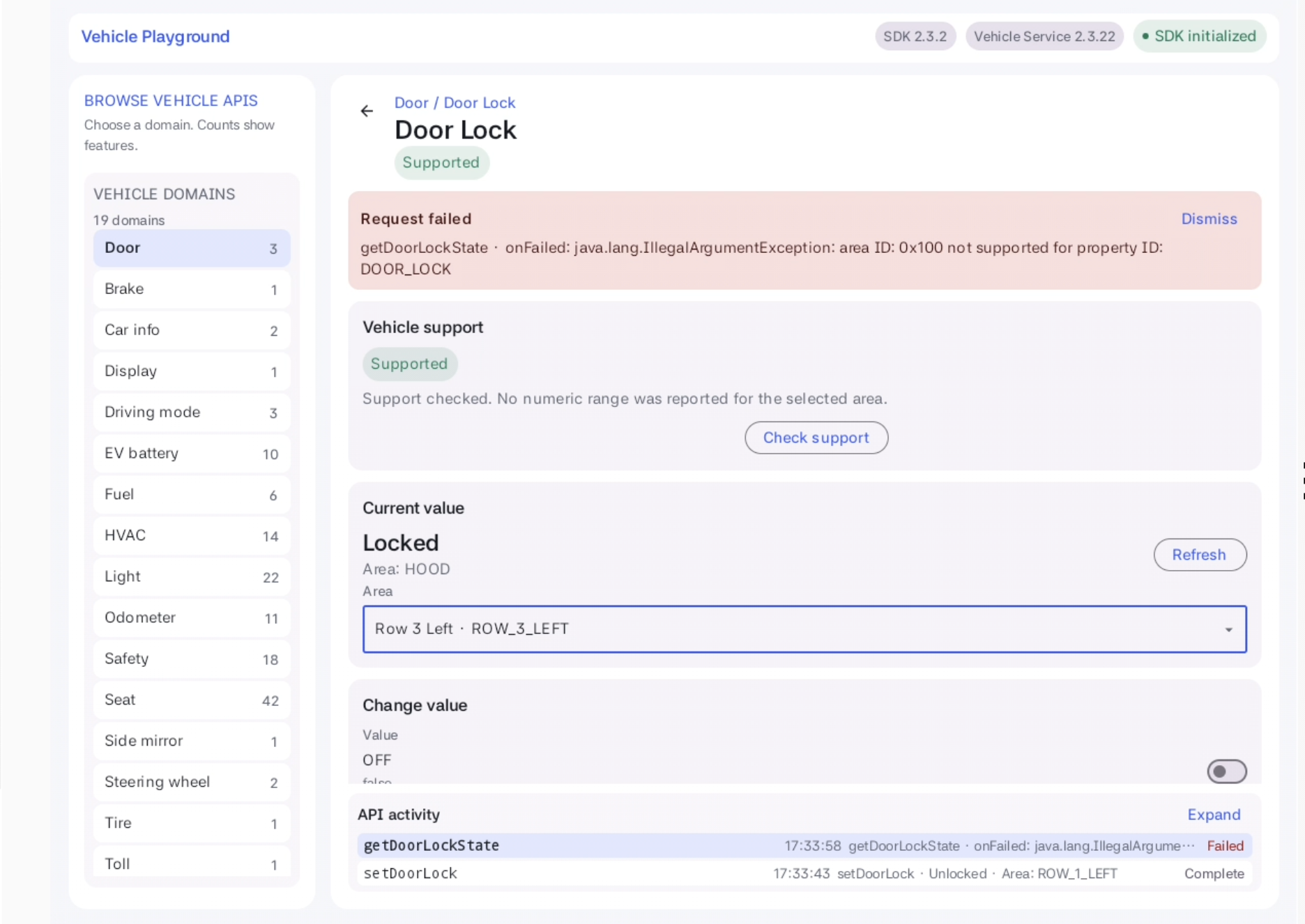1305x924 pixels.
Task: Click the Failed status label
Action: [1226, 846]
